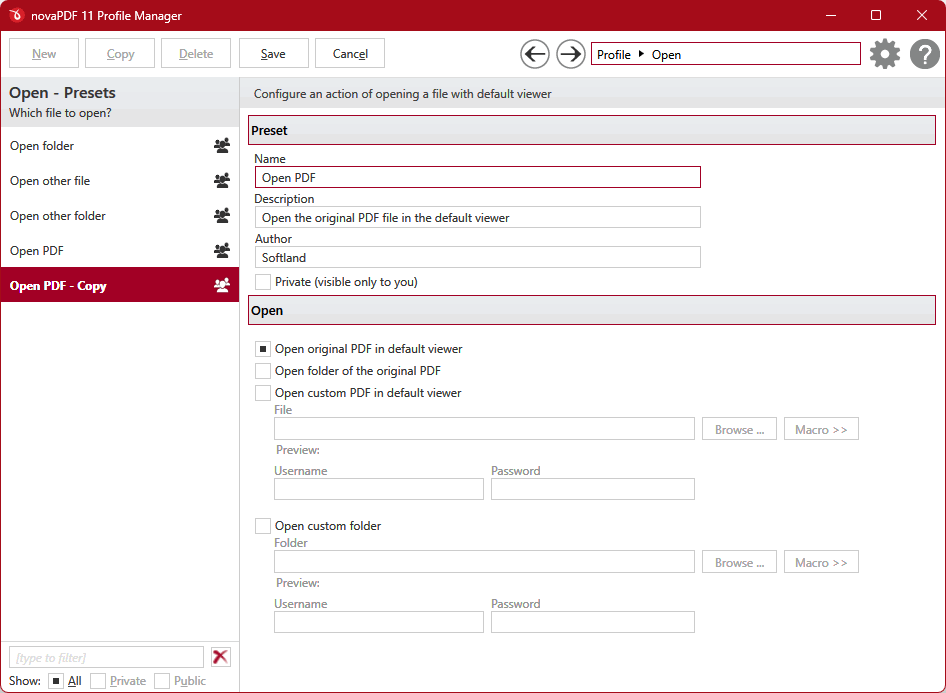Open the breadcrumb arrow after Profile
Screen dimensions: 946x693
point(641,54)
